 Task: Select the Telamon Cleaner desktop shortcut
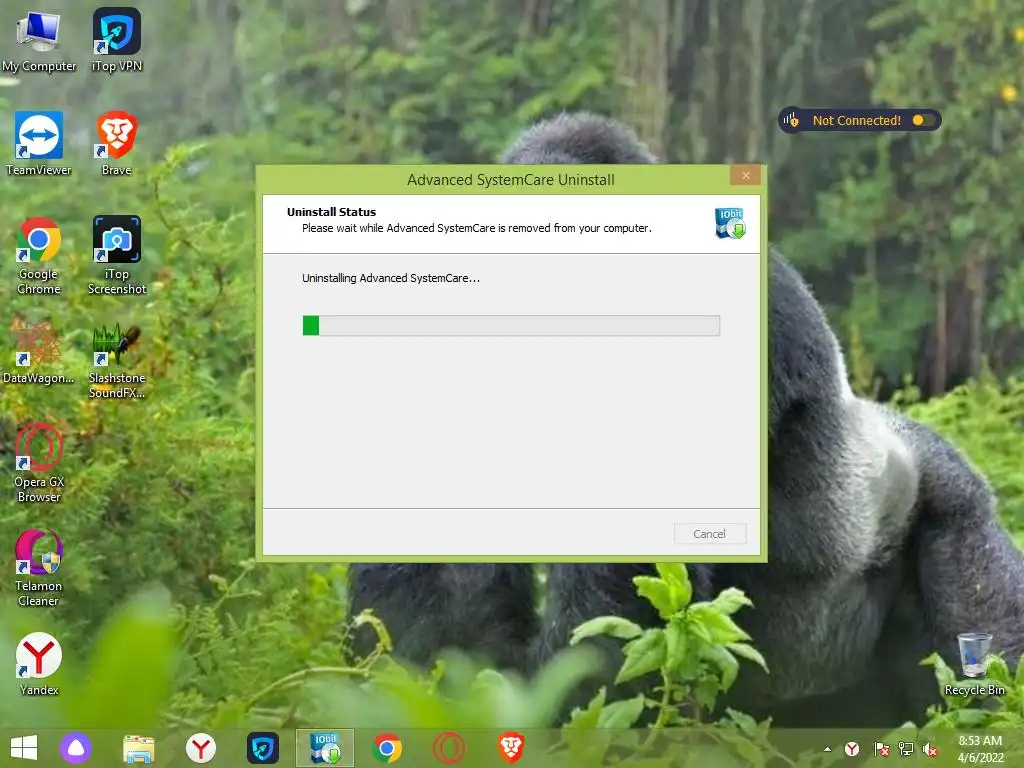[x=39, y=568]
